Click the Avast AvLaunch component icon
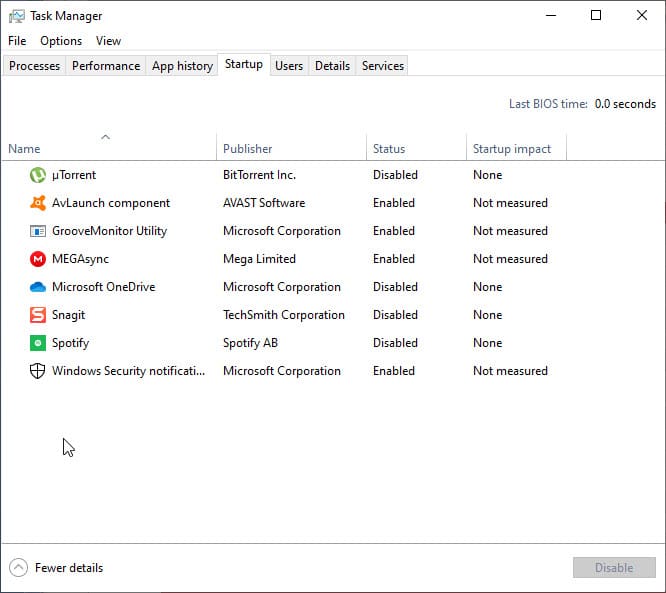This screenshot has width=666, height=593. click(x=38, y=203)
